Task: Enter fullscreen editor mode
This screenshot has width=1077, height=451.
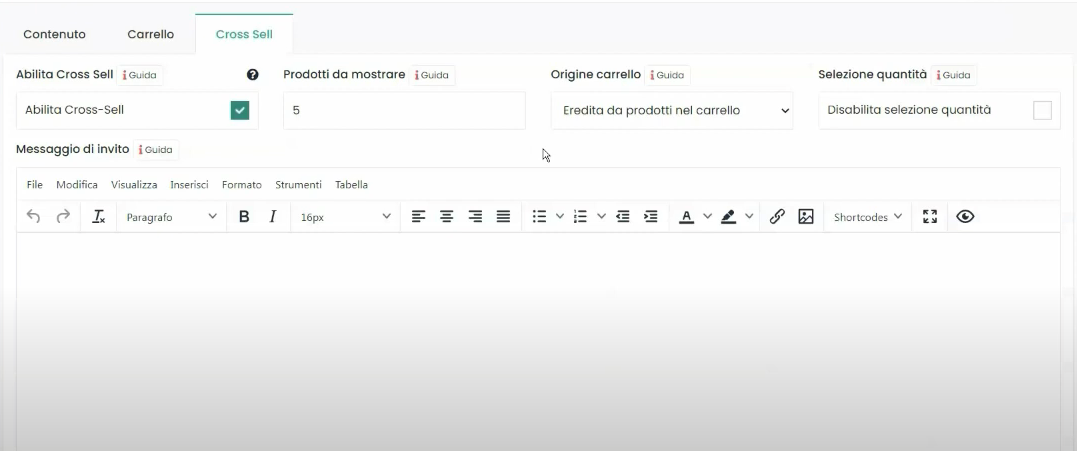Action: (x=930, y=217)
